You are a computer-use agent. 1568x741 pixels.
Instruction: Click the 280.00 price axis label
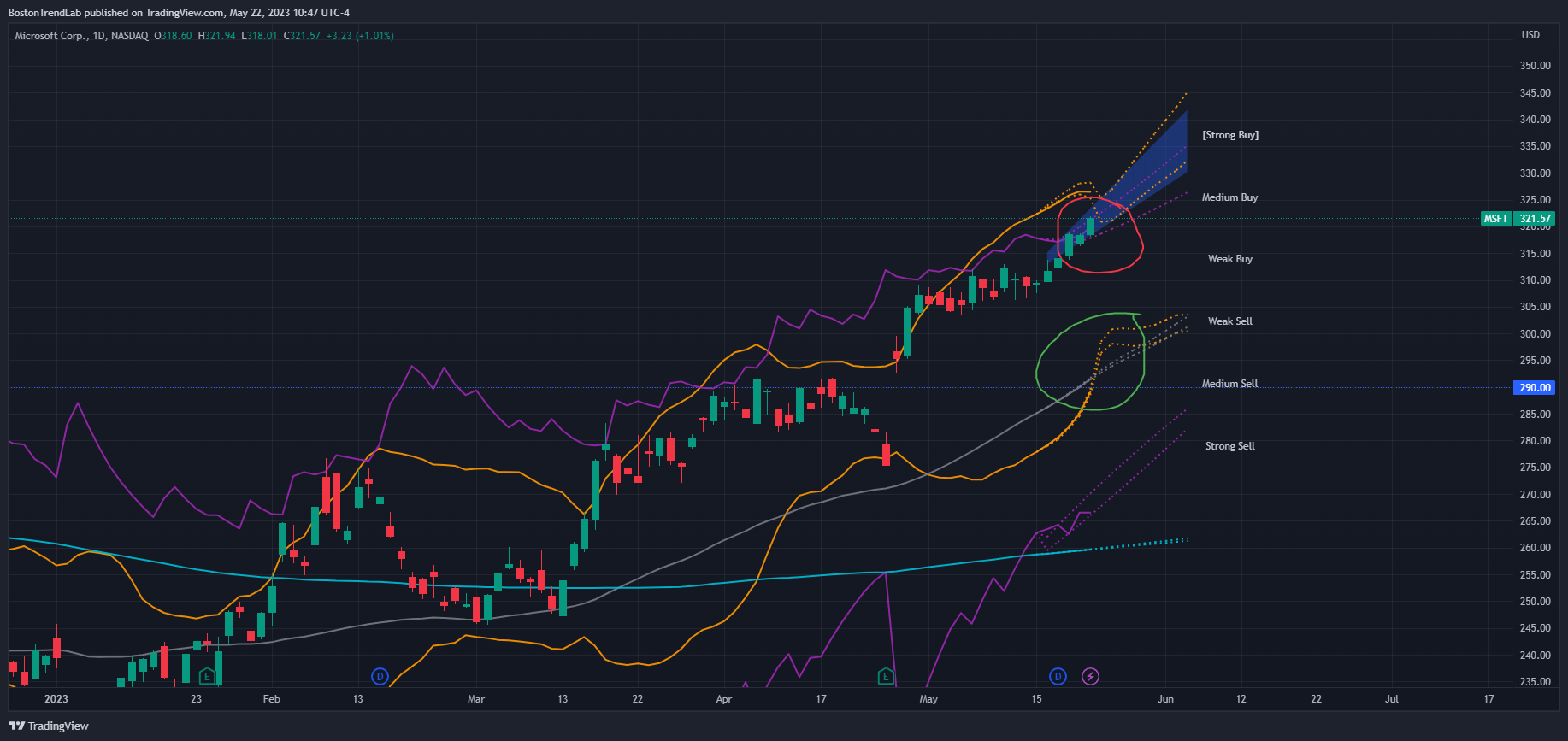pos(1535,441)
